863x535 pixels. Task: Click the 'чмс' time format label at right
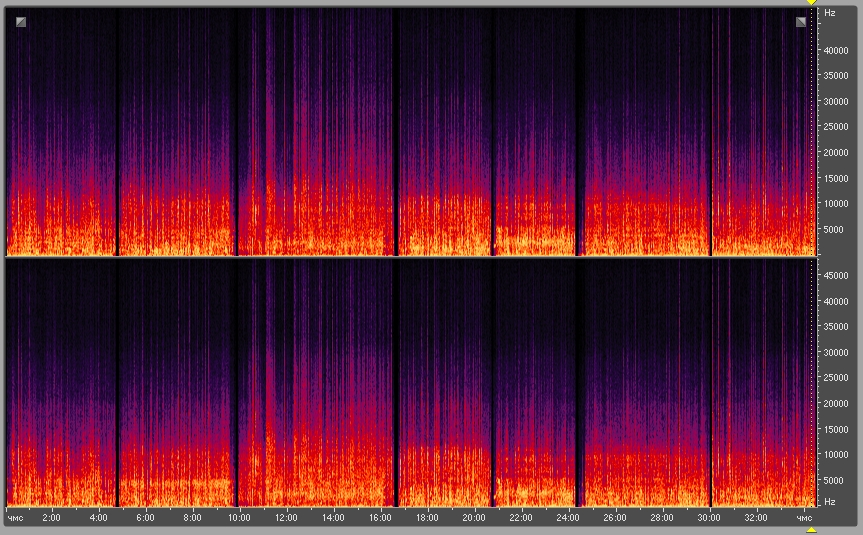[x=805, y=518]
